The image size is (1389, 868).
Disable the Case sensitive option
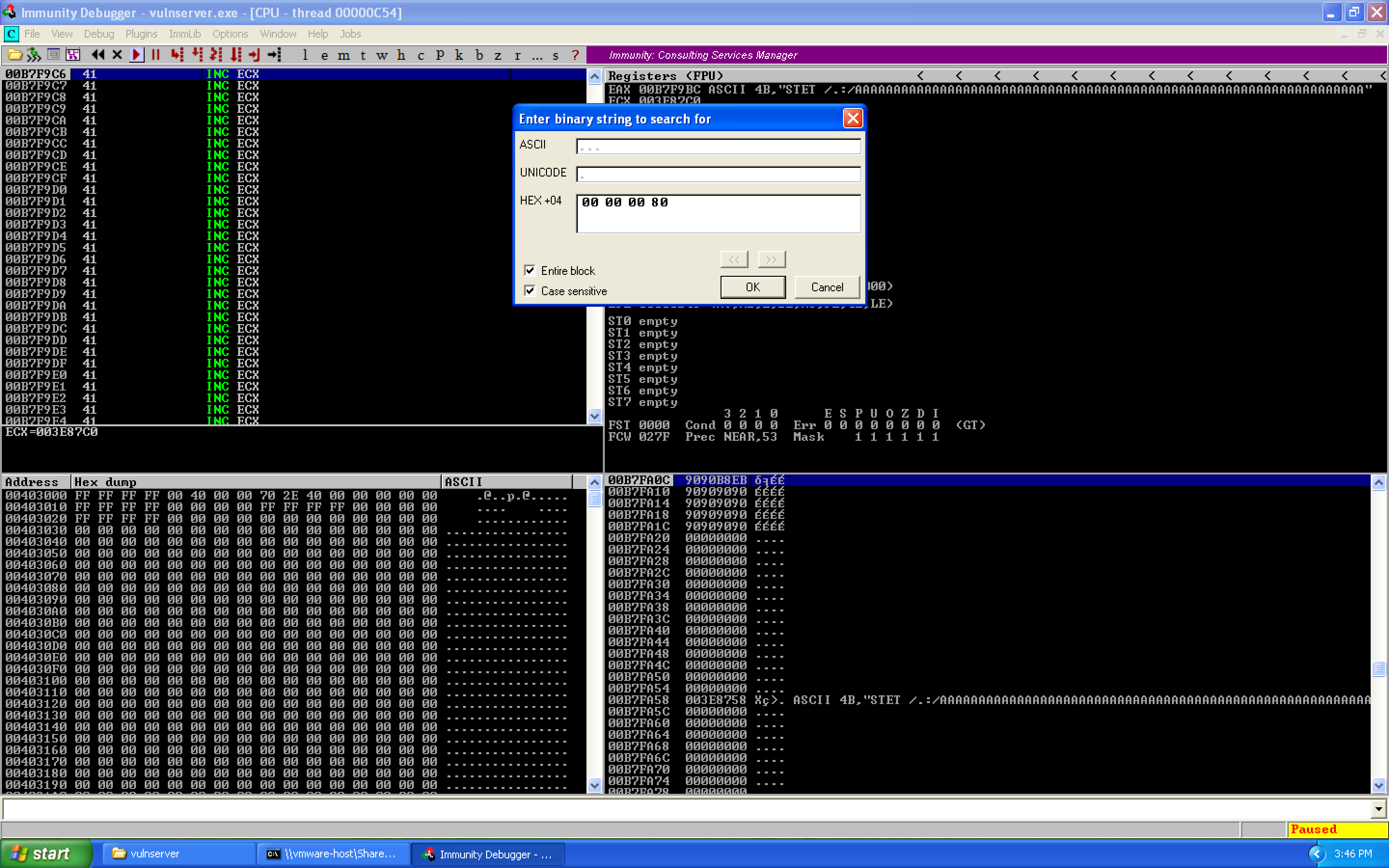(530, 291)
